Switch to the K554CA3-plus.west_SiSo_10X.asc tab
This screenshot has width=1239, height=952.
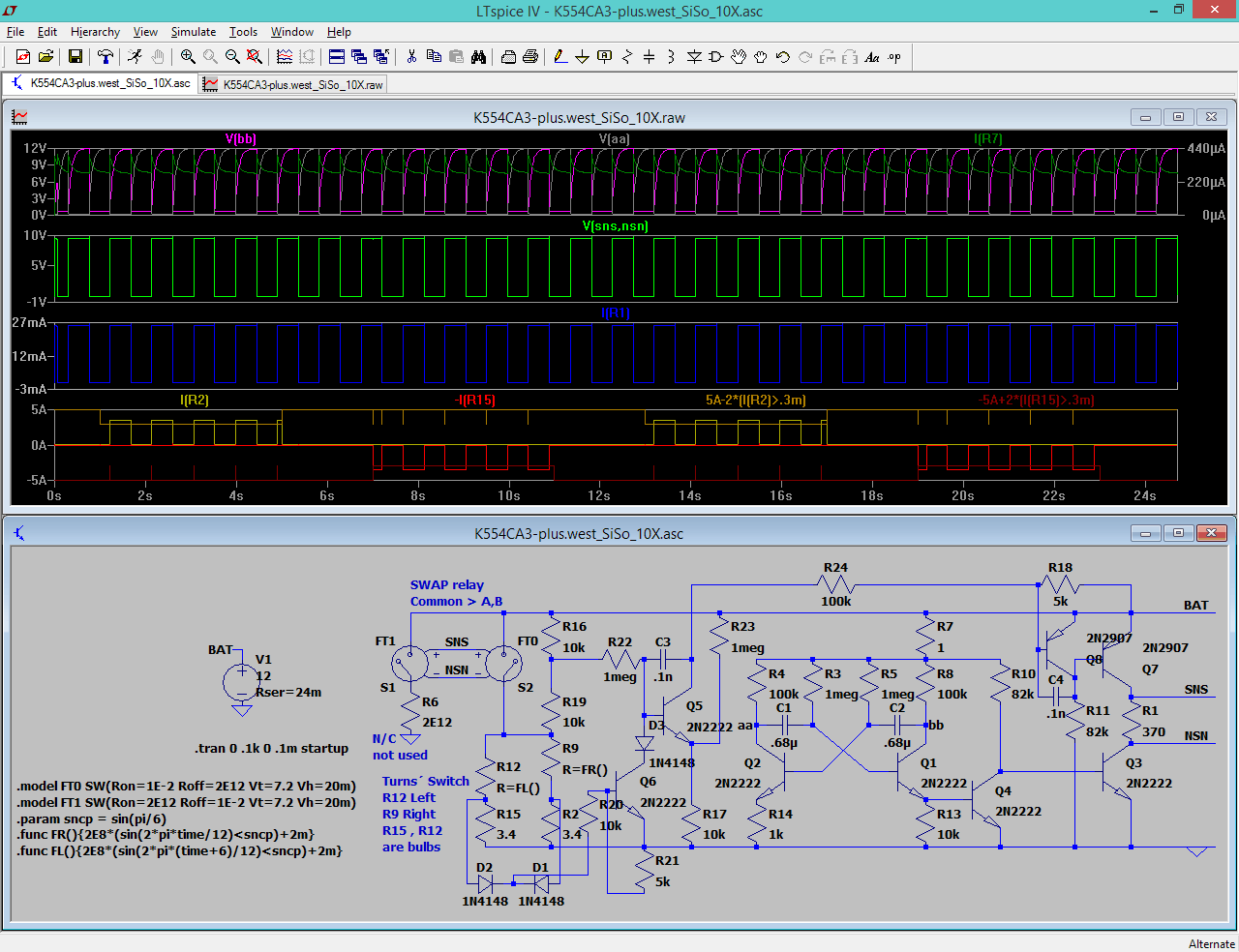click(x=101, y=83)
